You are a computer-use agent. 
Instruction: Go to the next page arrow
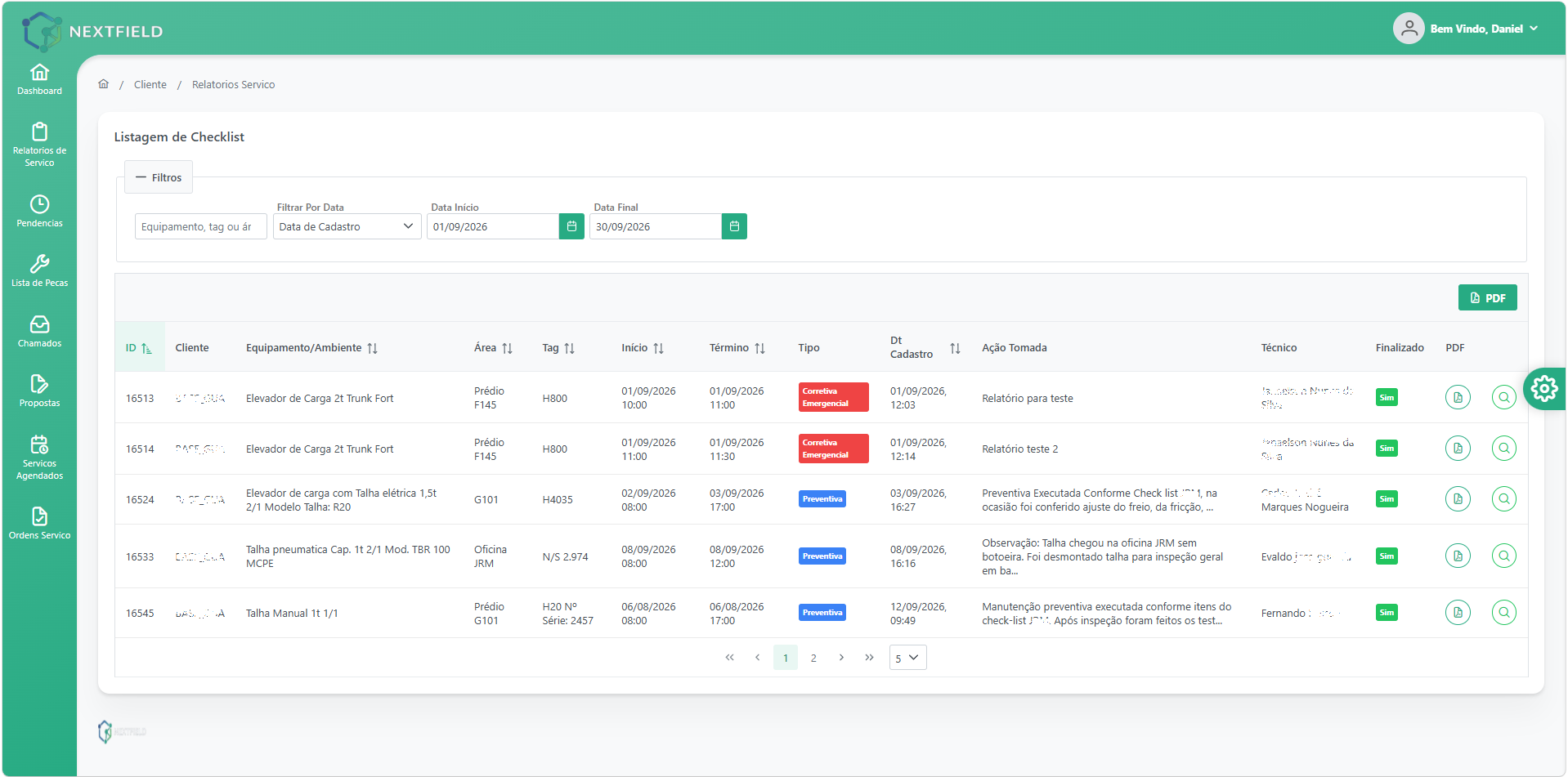pyautogui.click(x=841, y=658)
